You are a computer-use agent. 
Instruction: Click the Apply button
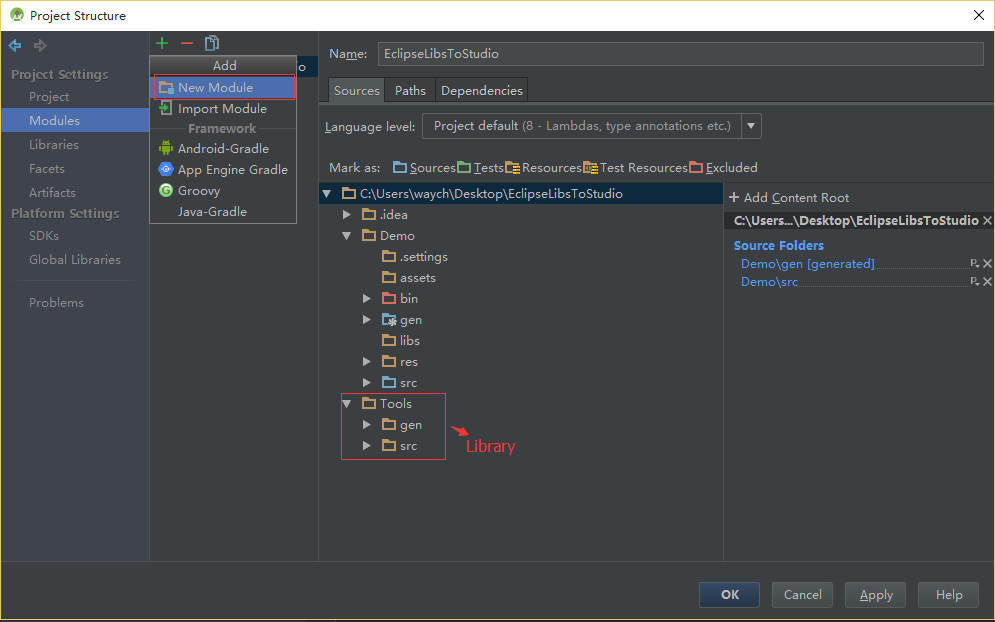tap(876, 595)
